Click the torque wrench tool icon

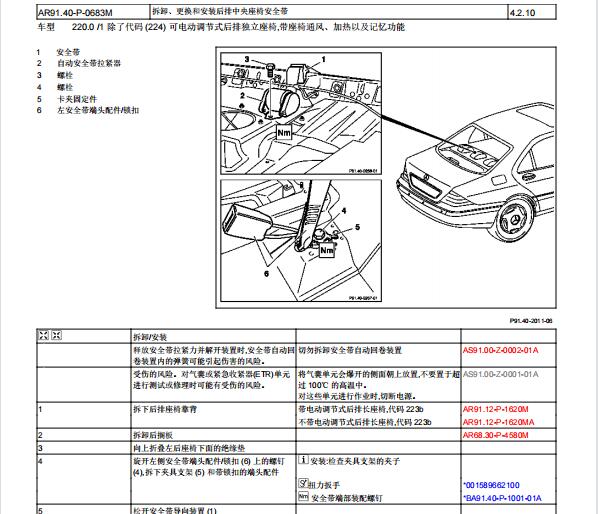[x=303, y=483]
